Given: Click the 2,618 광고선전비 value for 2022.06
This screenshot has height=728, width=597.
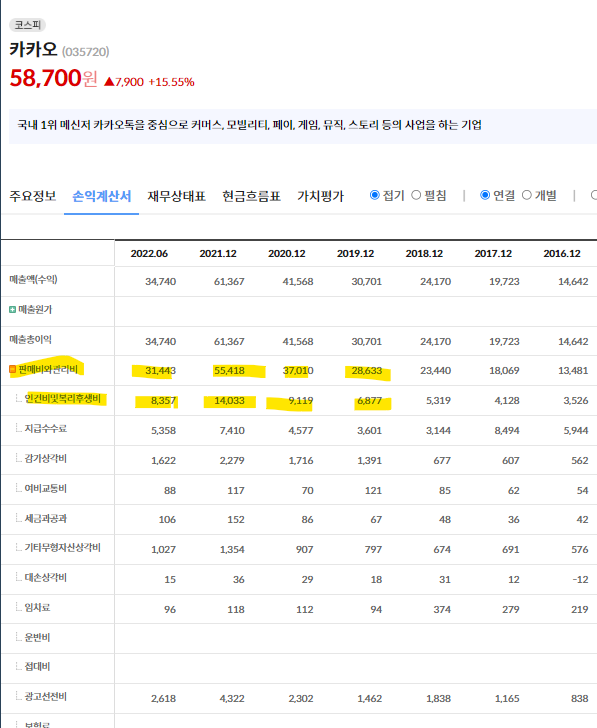Looking at the screenshot, I should [x=163, y=699].
